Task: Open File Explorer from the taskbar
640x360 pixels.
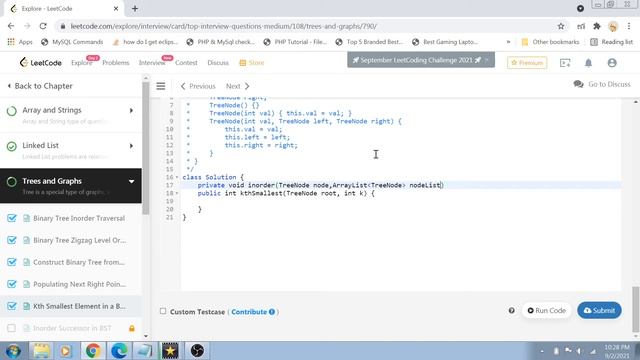Action: (x=41, y=351)
